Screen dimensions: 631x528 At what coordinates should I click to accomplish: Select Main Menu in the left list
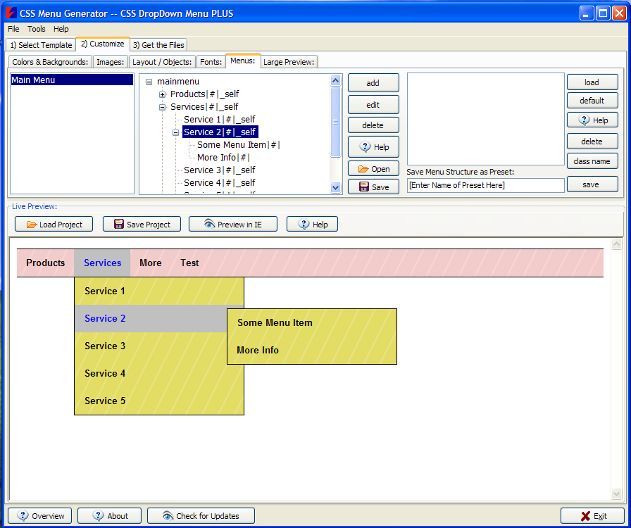pos(72,80)
